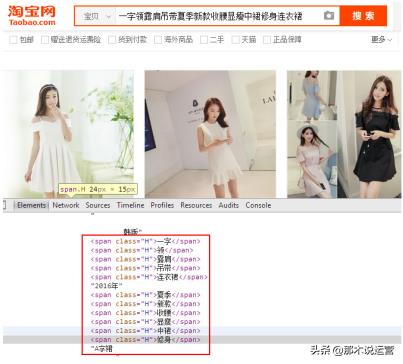Open the Console tab

coord(258,205)
